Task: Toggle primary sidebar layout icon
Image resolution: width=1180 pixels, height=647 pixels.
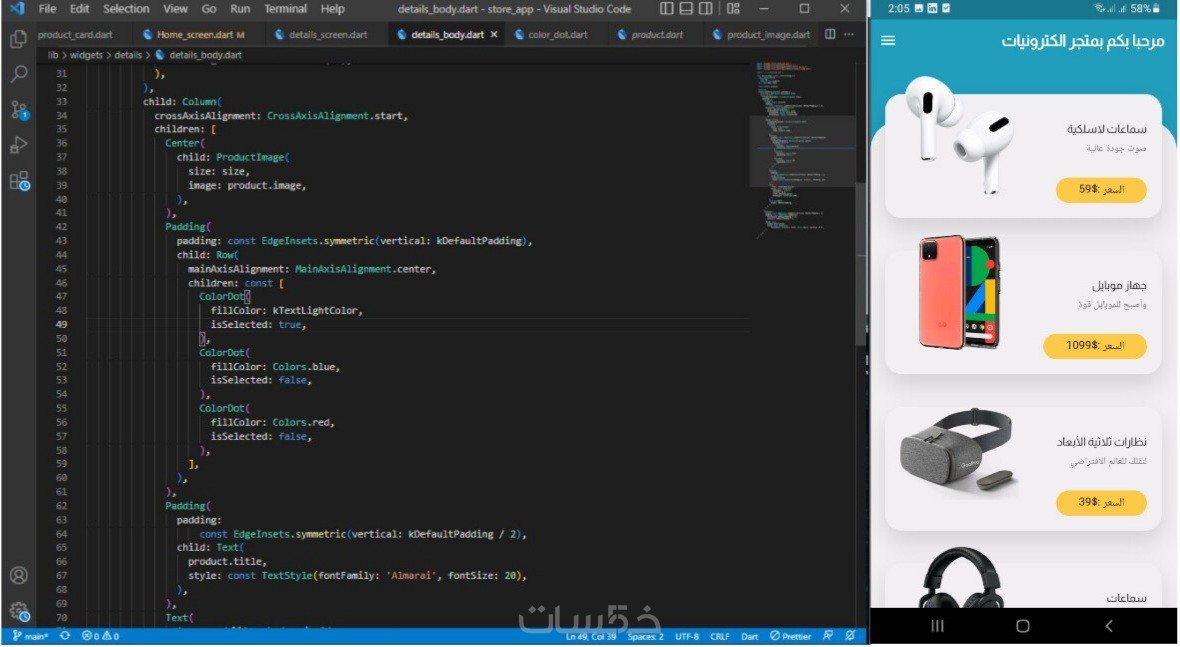Action: click(x=667, y=9)
